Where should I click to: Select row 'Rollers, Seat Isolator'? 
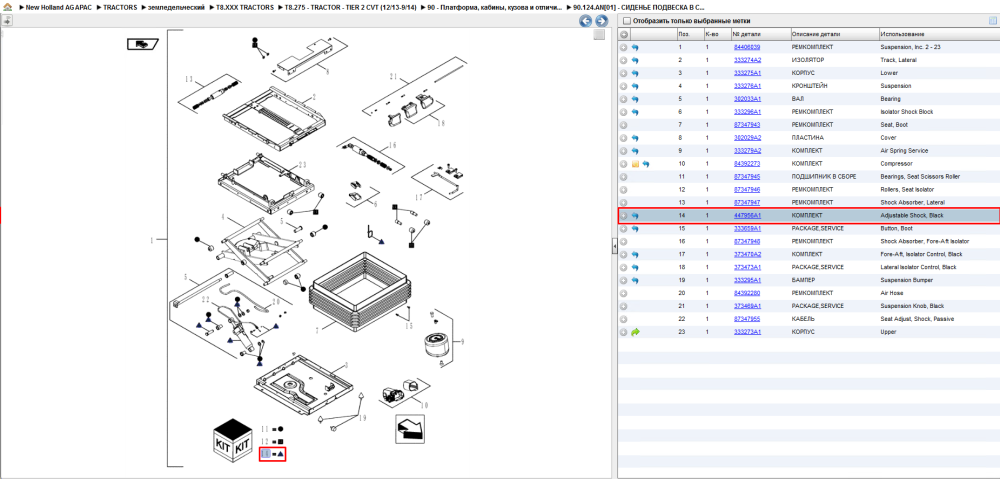[x=808, y=189]
